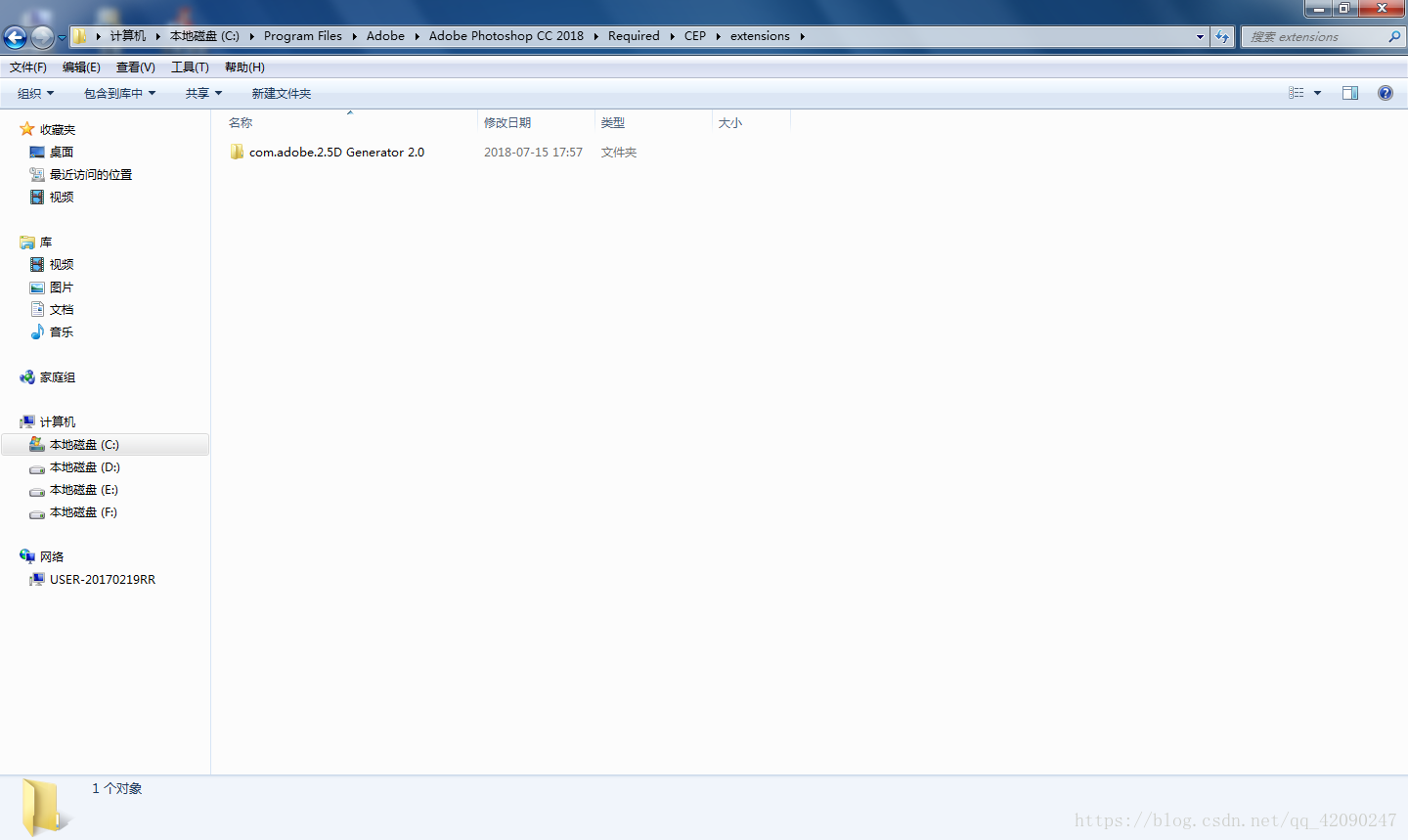Select 本地磁盘 (F:) in sidebar
1408x840 pixels.
[84, 511]
